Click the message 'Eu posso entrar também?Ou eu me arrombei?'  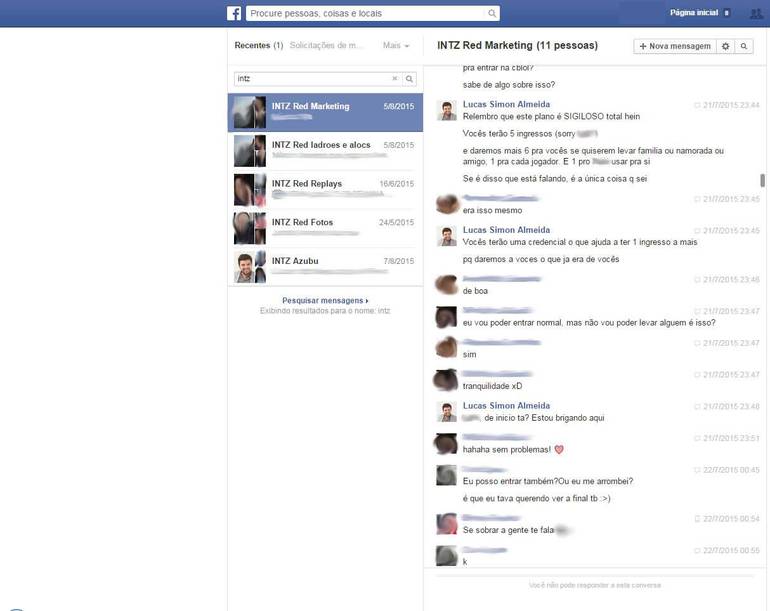(x=548, y=481)
